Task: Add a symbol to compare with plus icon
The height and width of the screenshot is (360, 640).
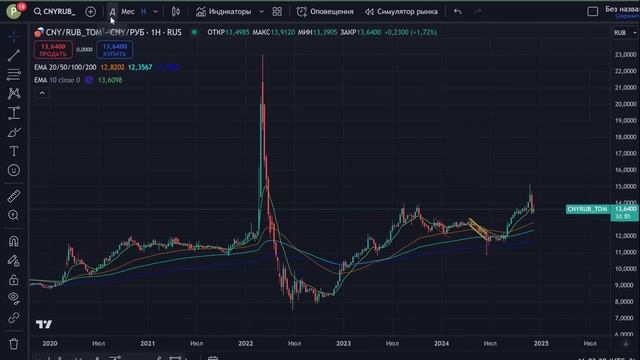Action: pyautogui.click(x=91, y=11)
